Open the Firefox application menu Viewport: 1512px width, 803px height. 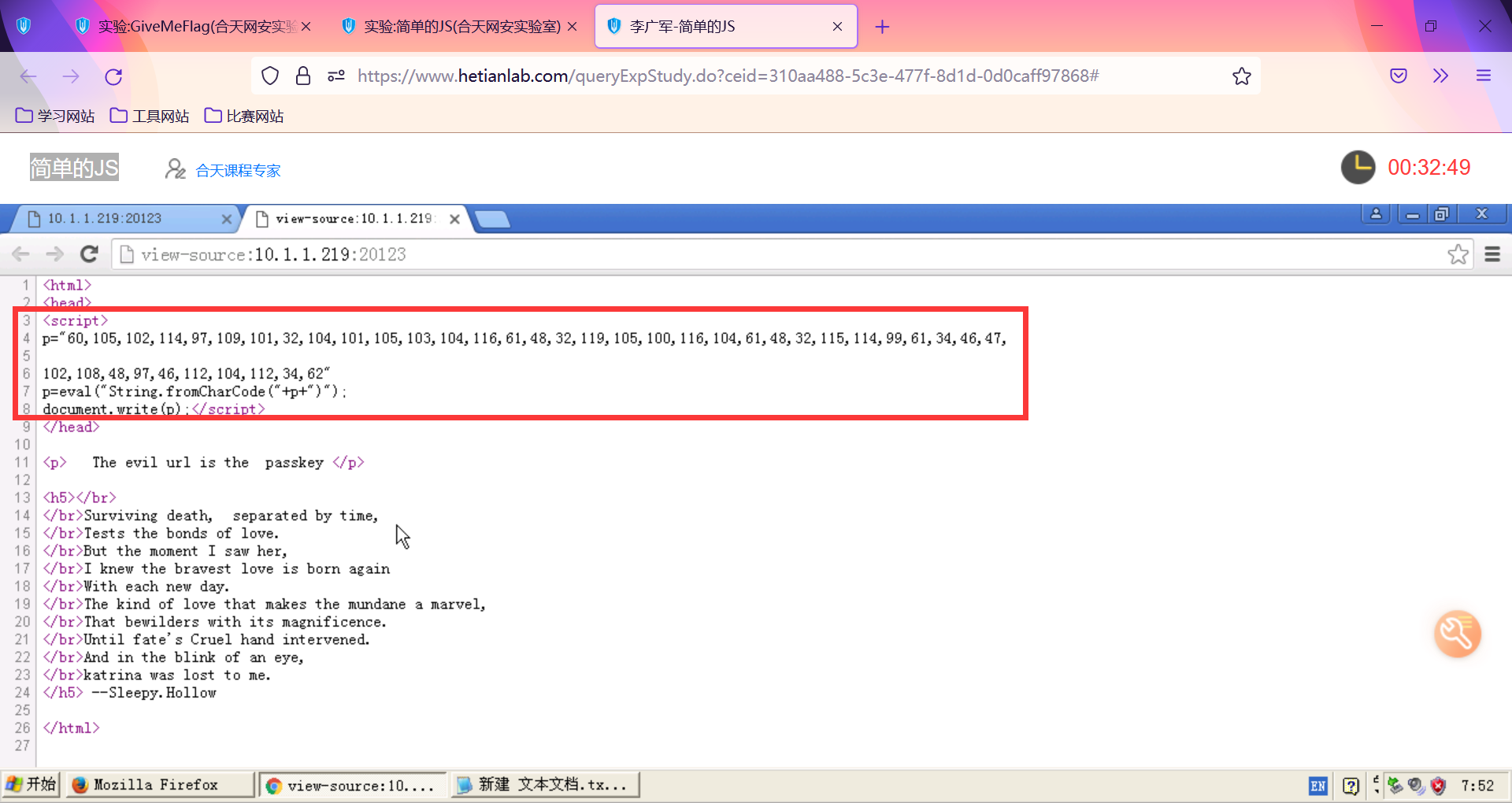1484,76
